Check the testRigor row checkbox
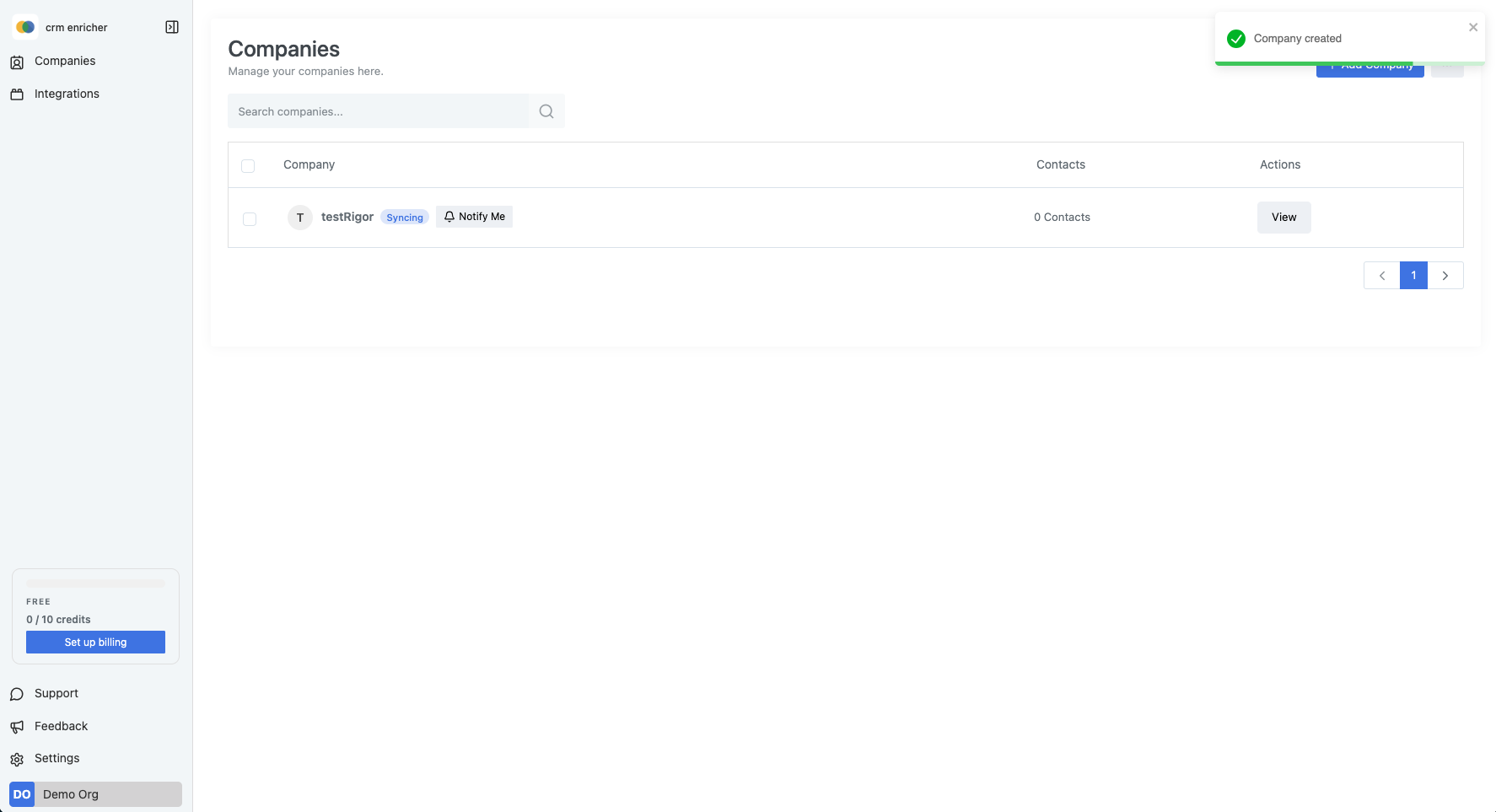 (x=250, y=219)
